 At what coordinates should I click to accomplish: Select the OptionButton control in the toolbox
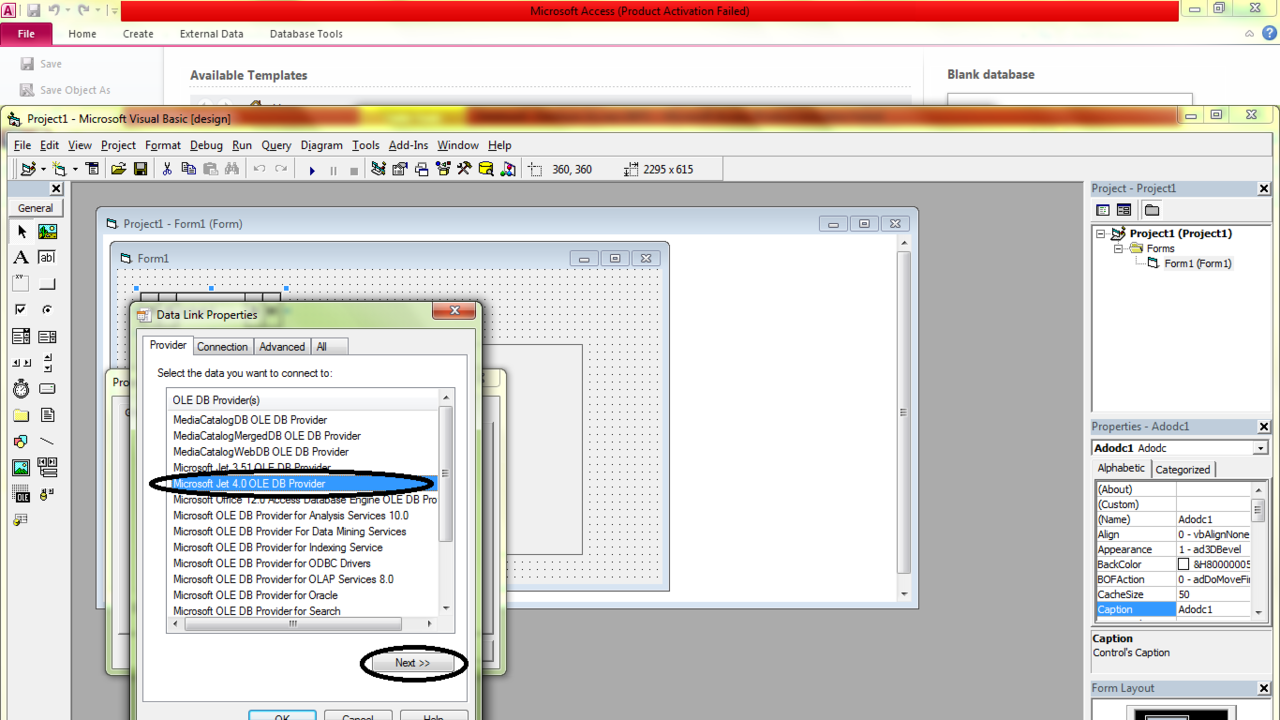[47, 310]
